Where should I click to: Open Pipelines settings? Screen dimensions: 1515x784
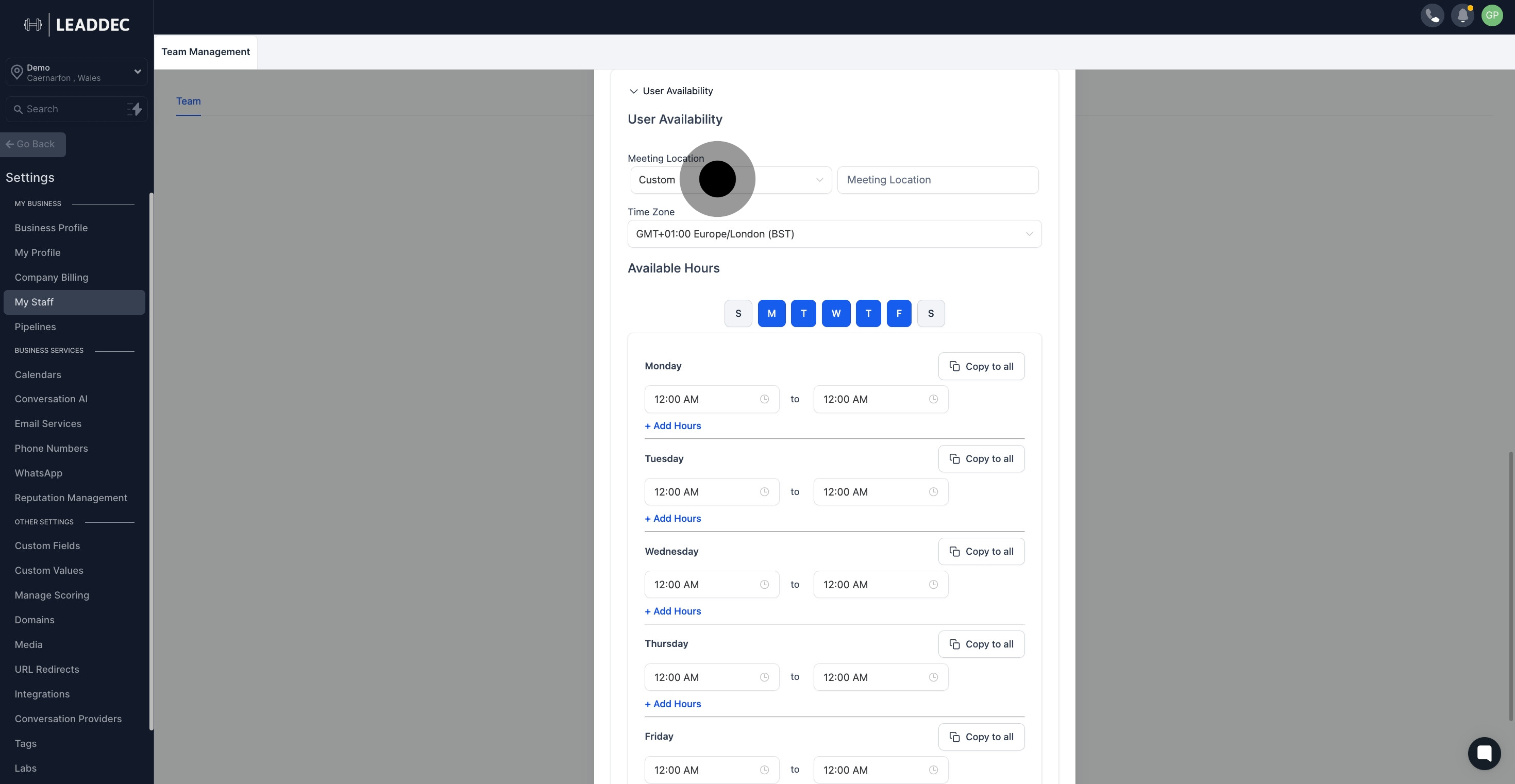[35, 327]
